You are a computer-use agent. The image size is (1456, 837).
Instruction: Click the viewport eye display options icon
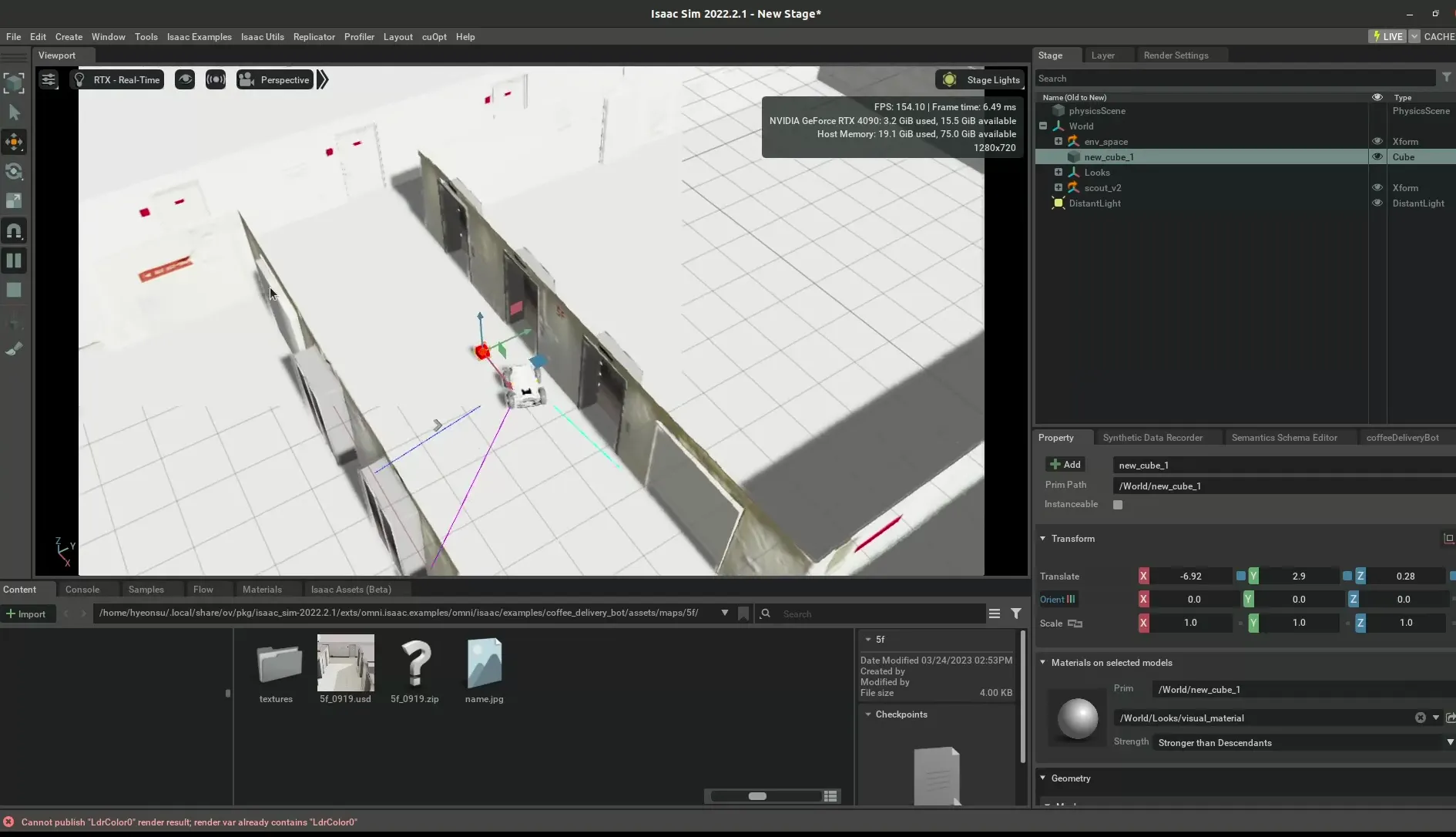(185, 79)
